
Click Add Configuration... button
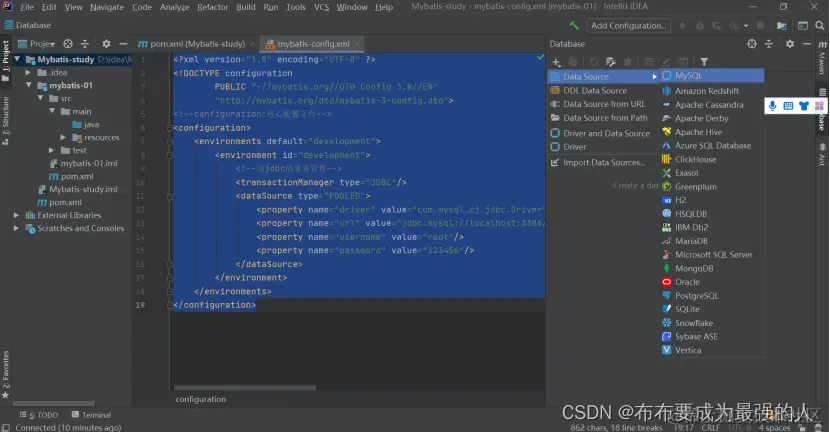click(628, 25)
